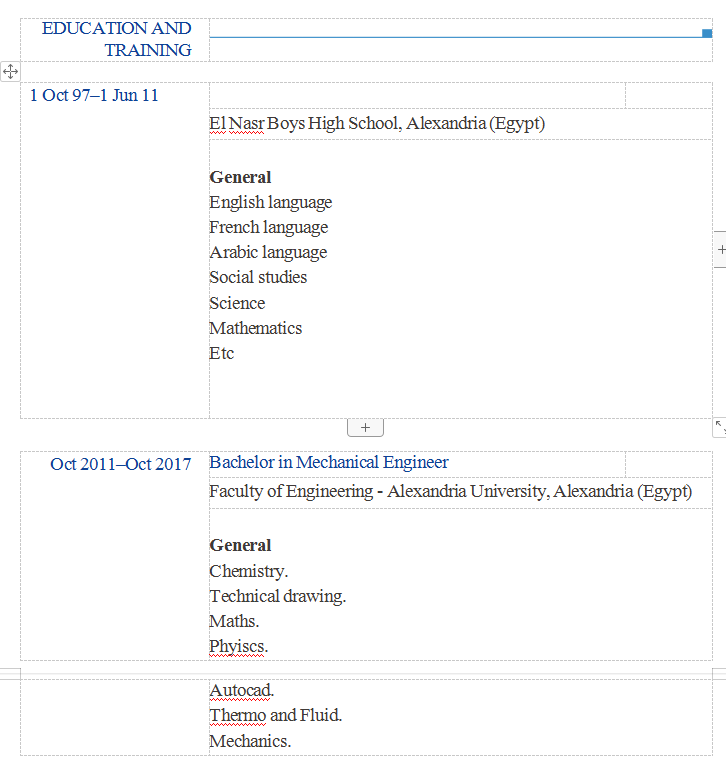Image resolution: width=726 pixels, height=758 pixels.
Task: Click the bold 'General' above Chemistry
Action: [240, 546]
